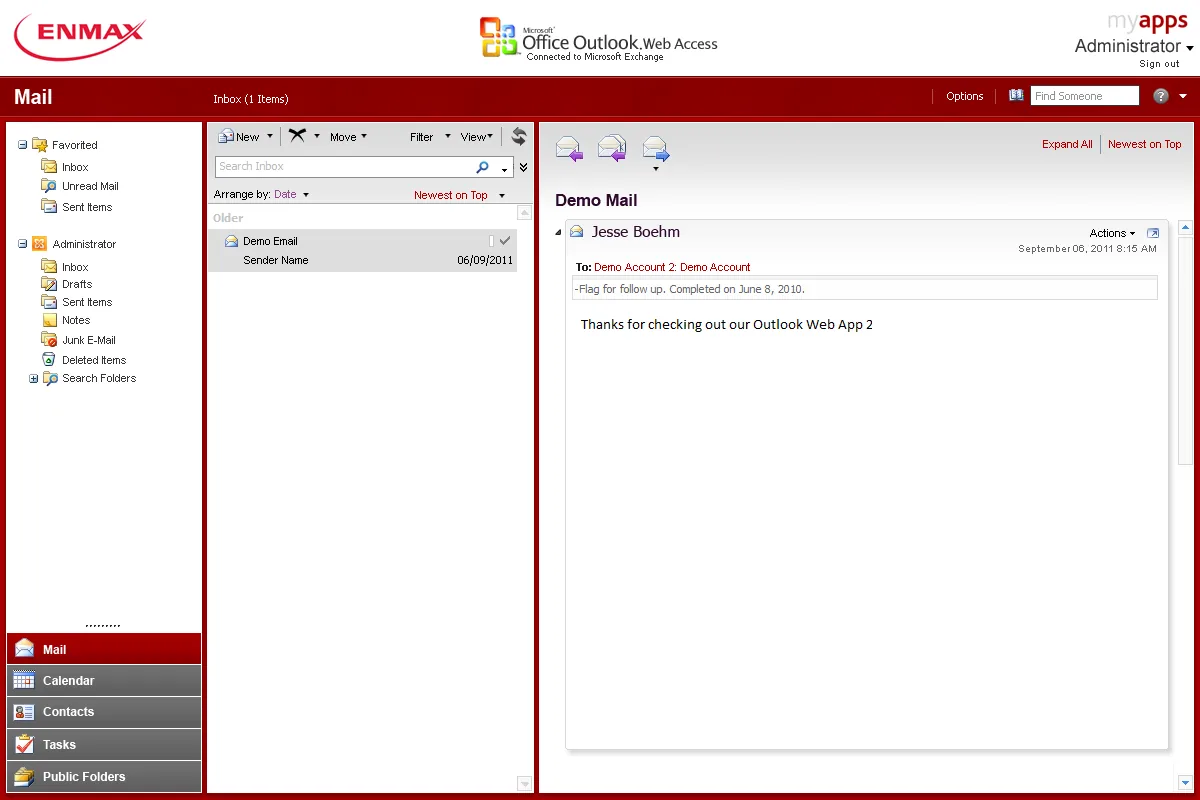The height and width of the screenshot is (800, 1200).
Task: Click reading pane scroll up arrow
Action: (x=1186, y=227)
